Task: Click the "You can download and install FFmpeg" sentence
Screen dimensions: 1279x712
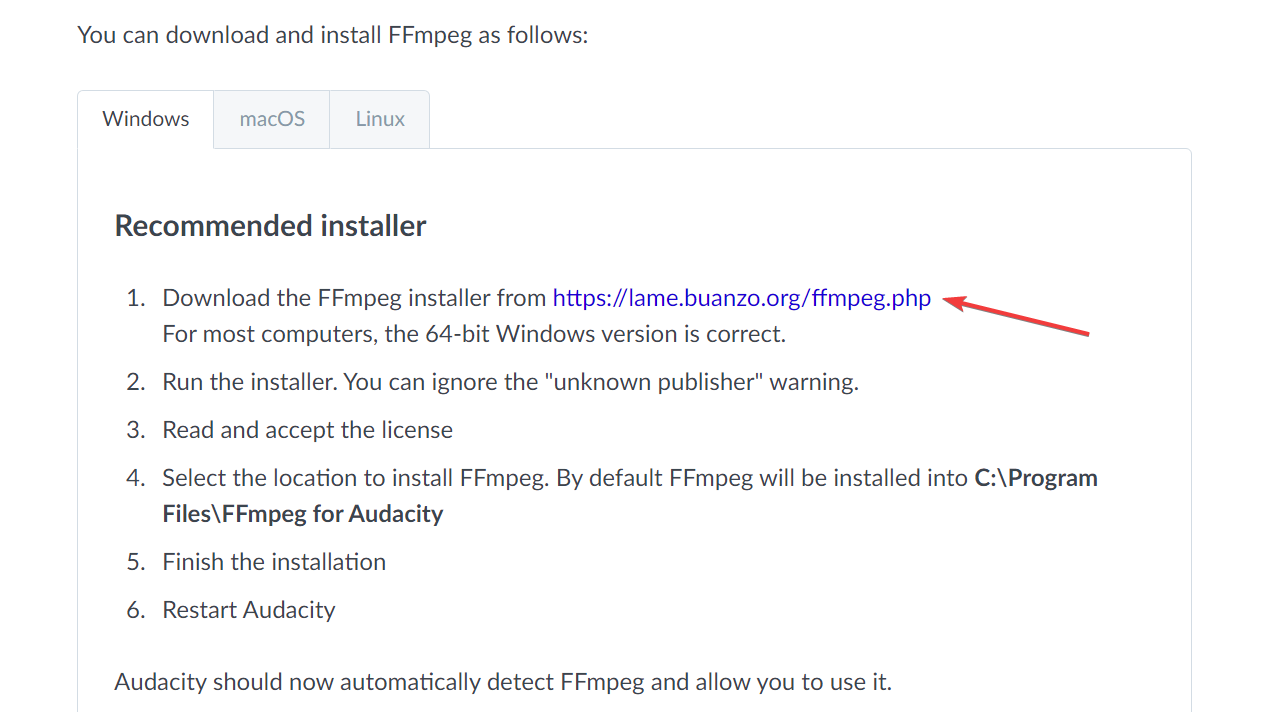Action: coord(332,35)
